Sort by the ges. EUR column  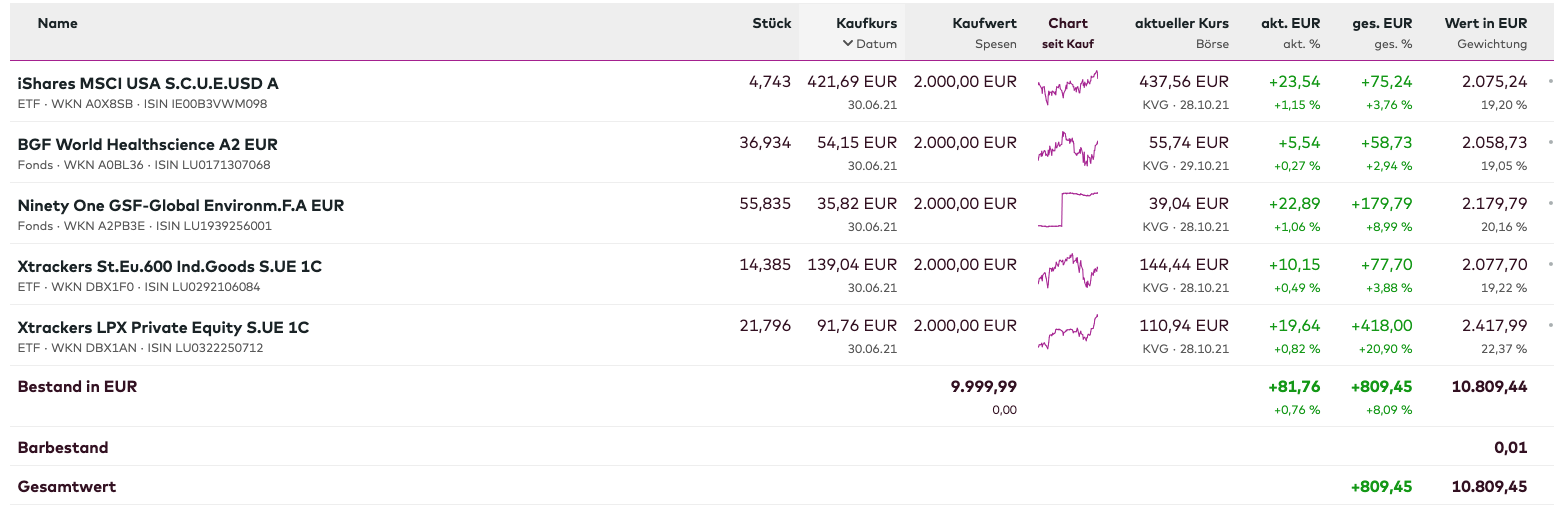1384,23
